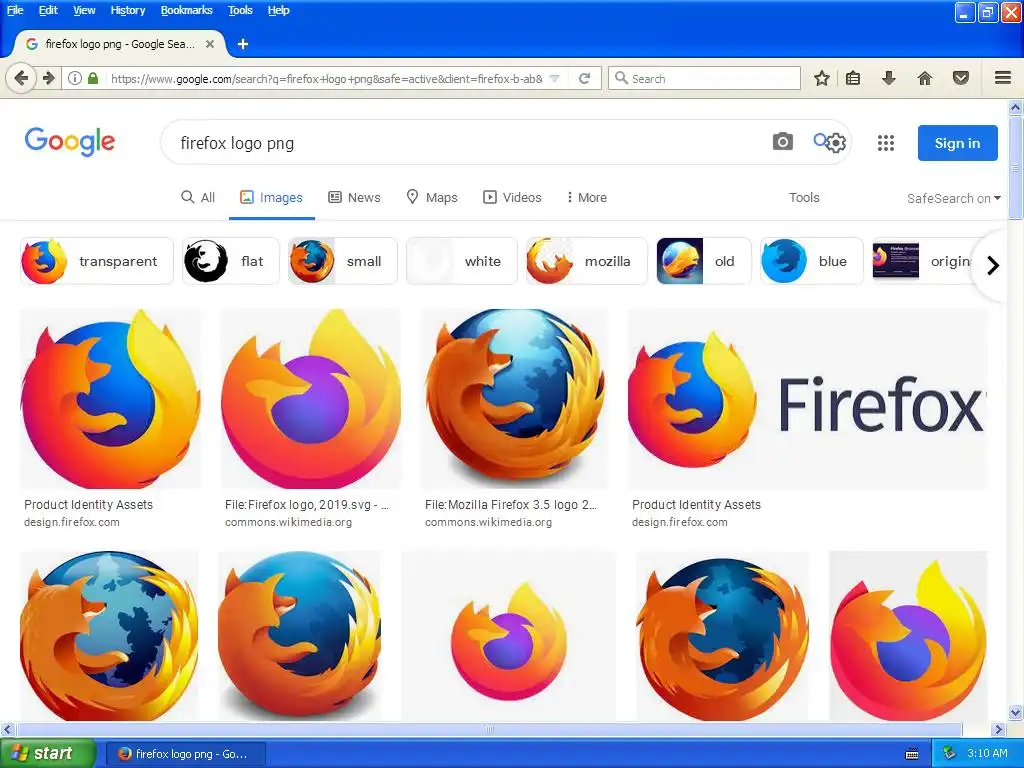
Task: Filter by the small chip
Action: click(342, 261)
